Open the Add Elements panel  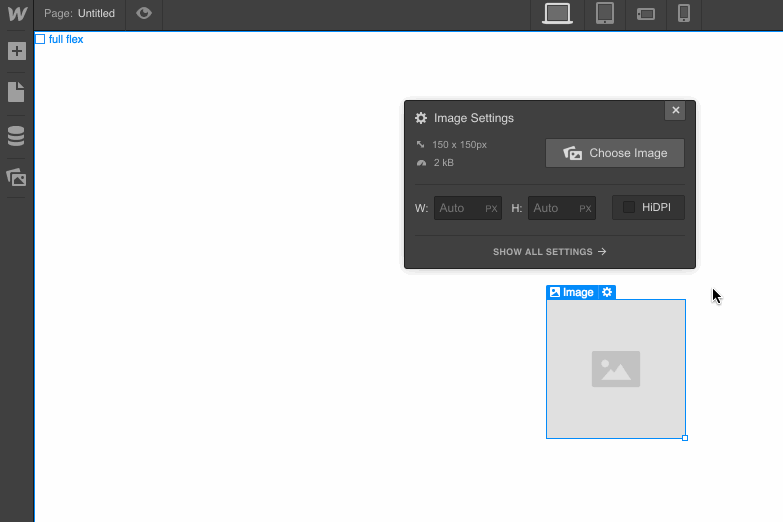point(16,51)
